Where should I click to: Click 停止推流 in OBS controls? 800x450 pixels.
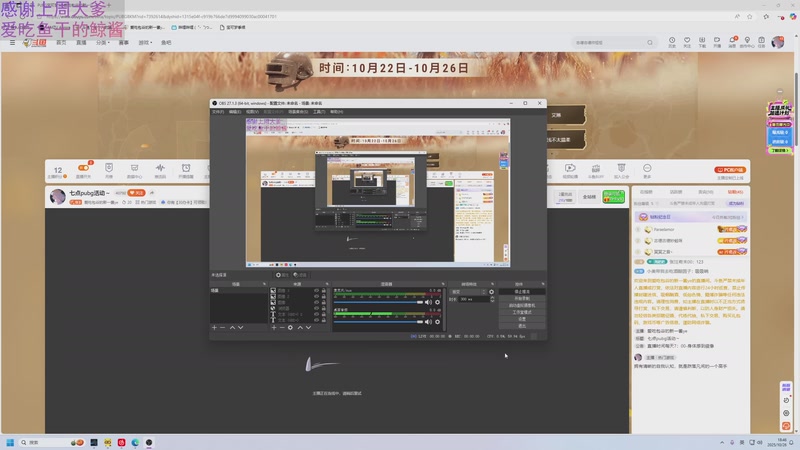point(522,292)
